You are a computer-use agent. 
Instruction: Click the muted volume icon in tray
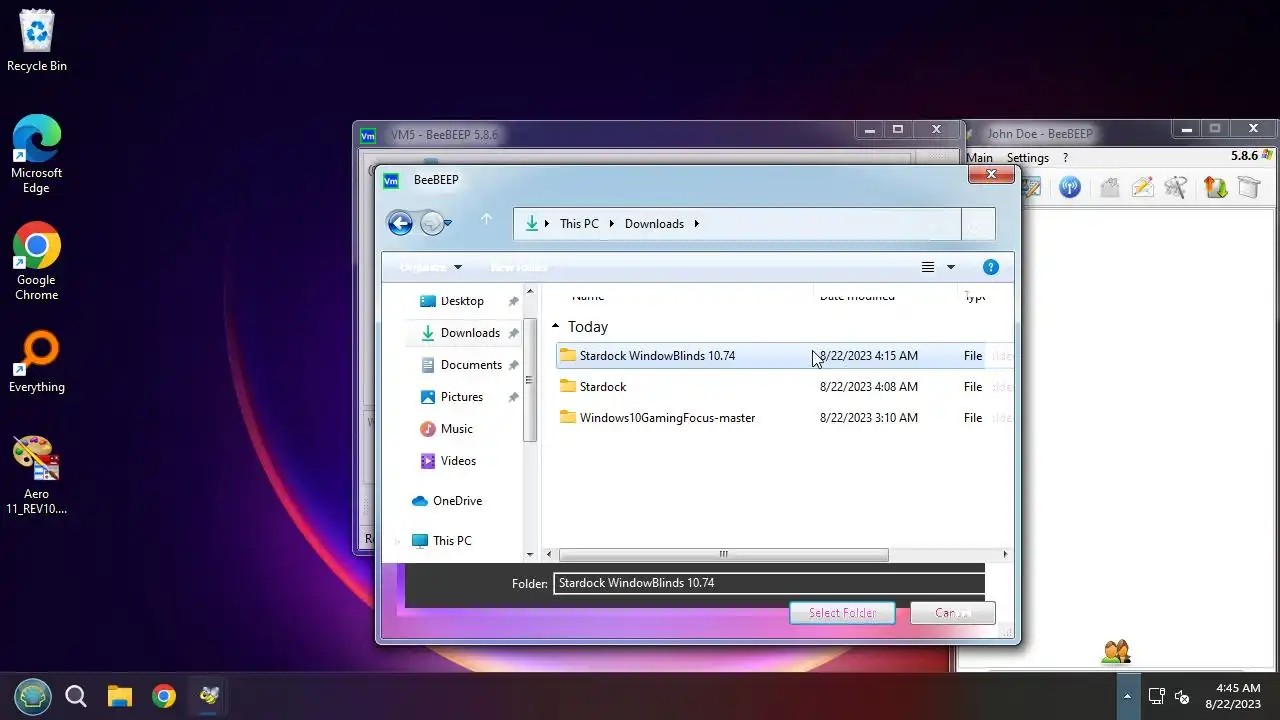(x=1182, y=696)
